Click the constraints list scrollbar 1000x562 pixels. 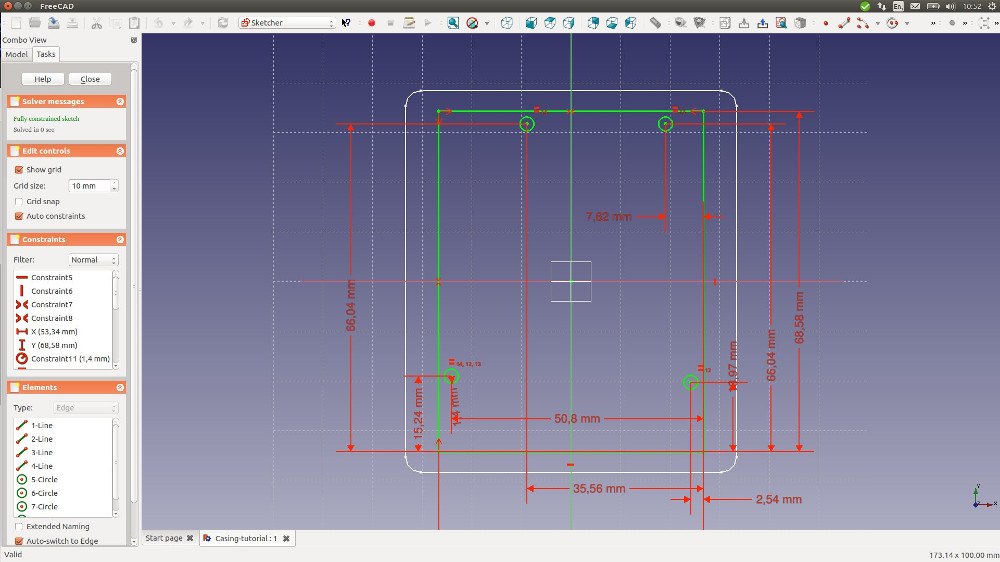pyautogui.click(x=115, y=319)
